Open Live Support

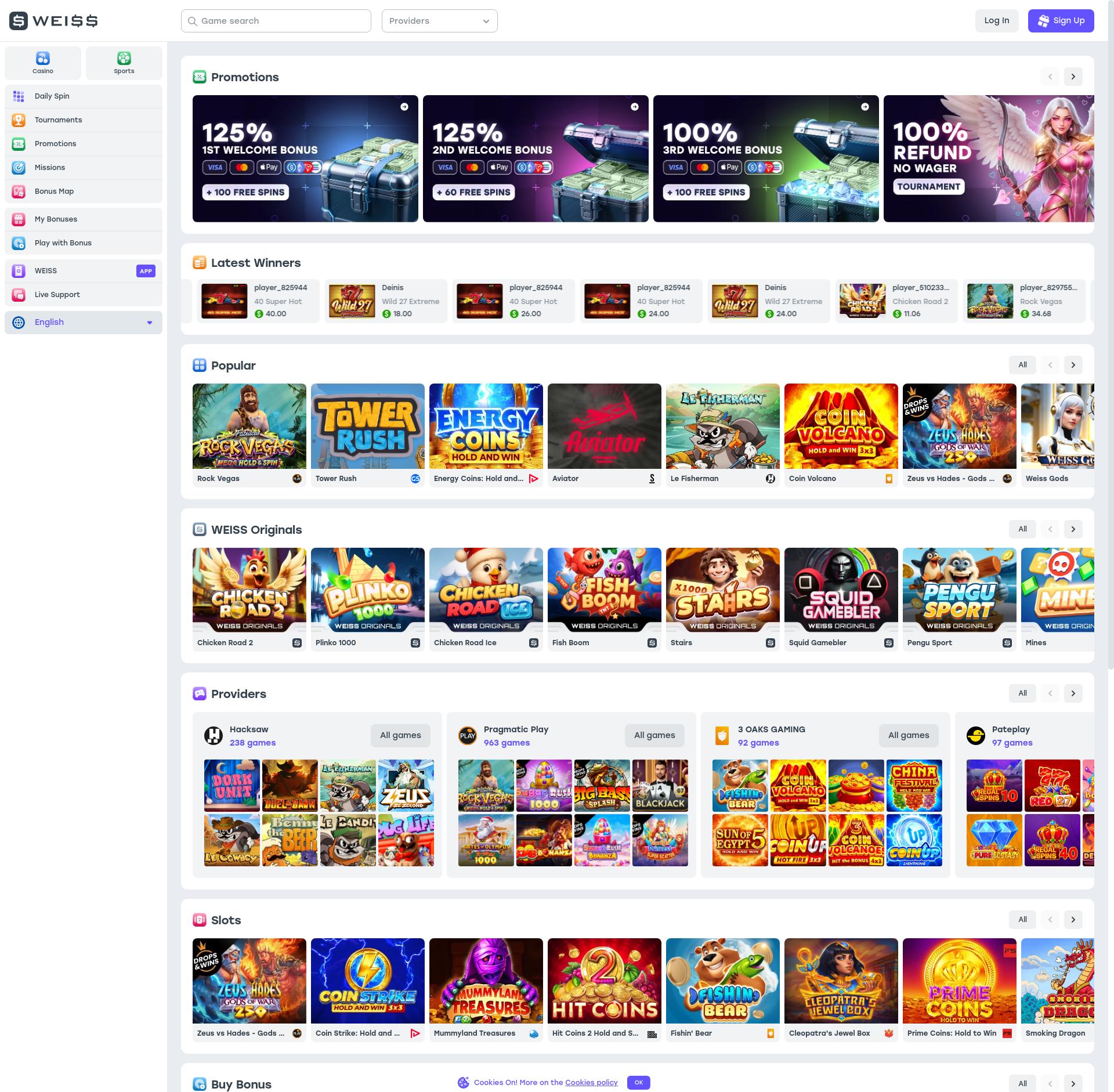click(x=19, y=294)
